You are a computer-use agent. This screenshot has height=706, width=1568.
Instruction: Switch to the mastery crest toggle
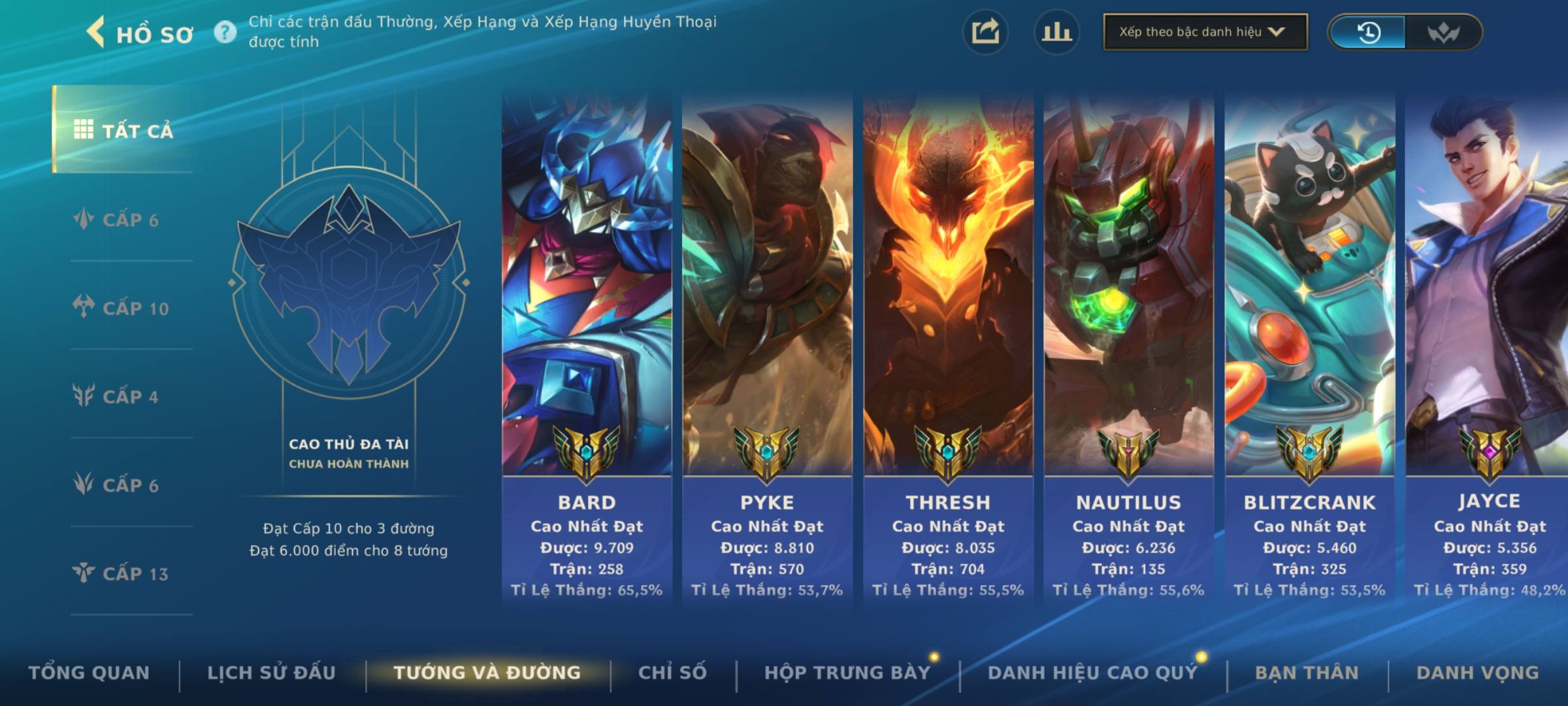pos(1443,32)
